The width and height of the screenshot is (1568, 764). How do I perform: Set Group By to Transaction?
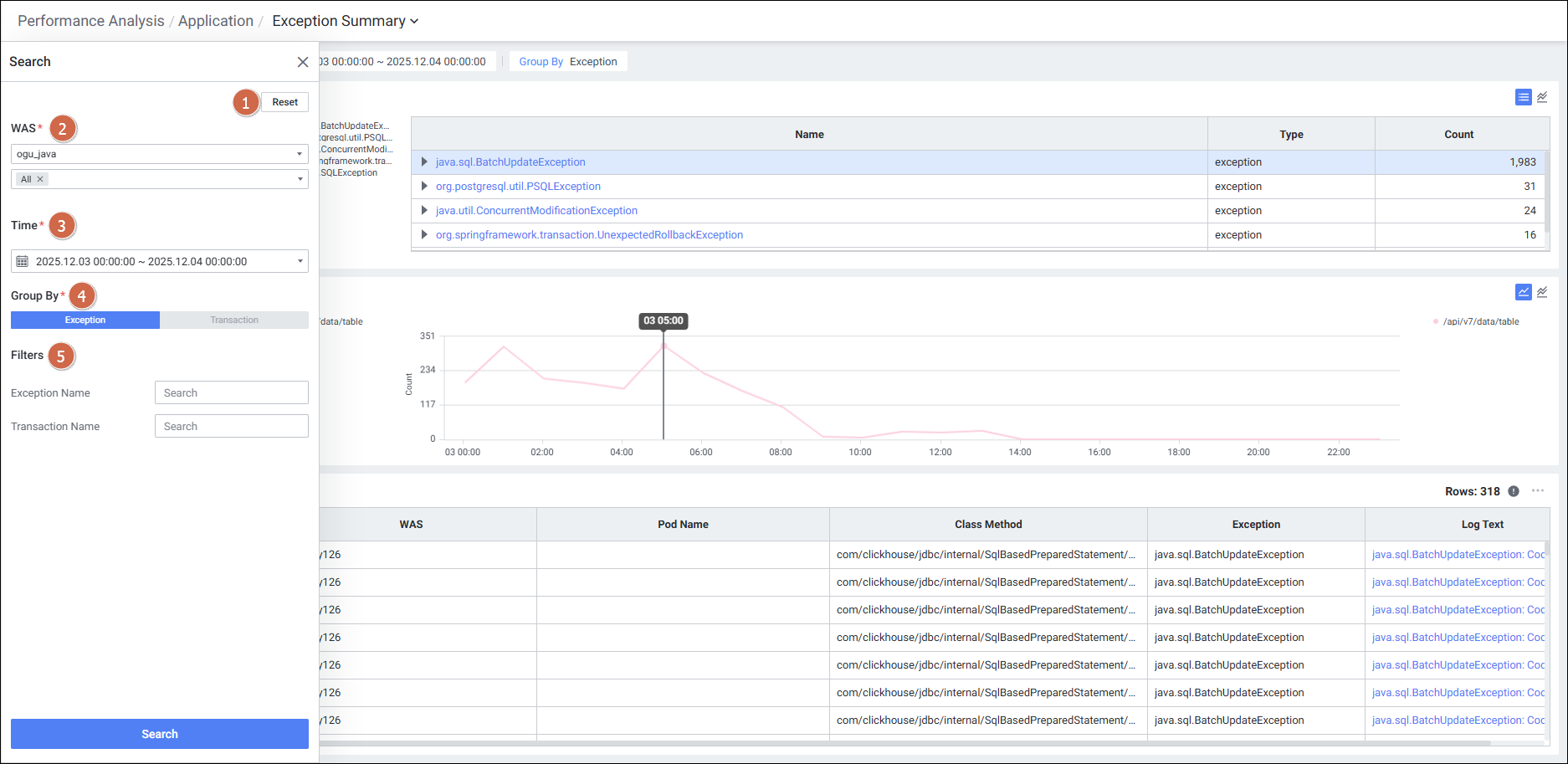[x=234, y=320]
